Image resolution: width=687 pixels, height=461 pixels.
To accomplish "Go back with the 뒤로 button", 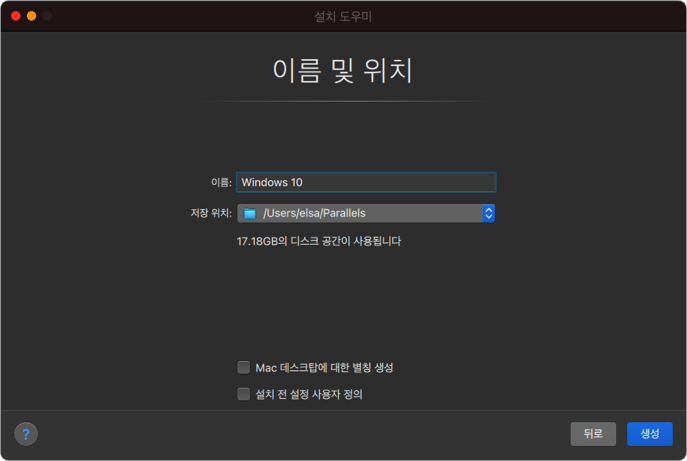I will tap(593, 434).
